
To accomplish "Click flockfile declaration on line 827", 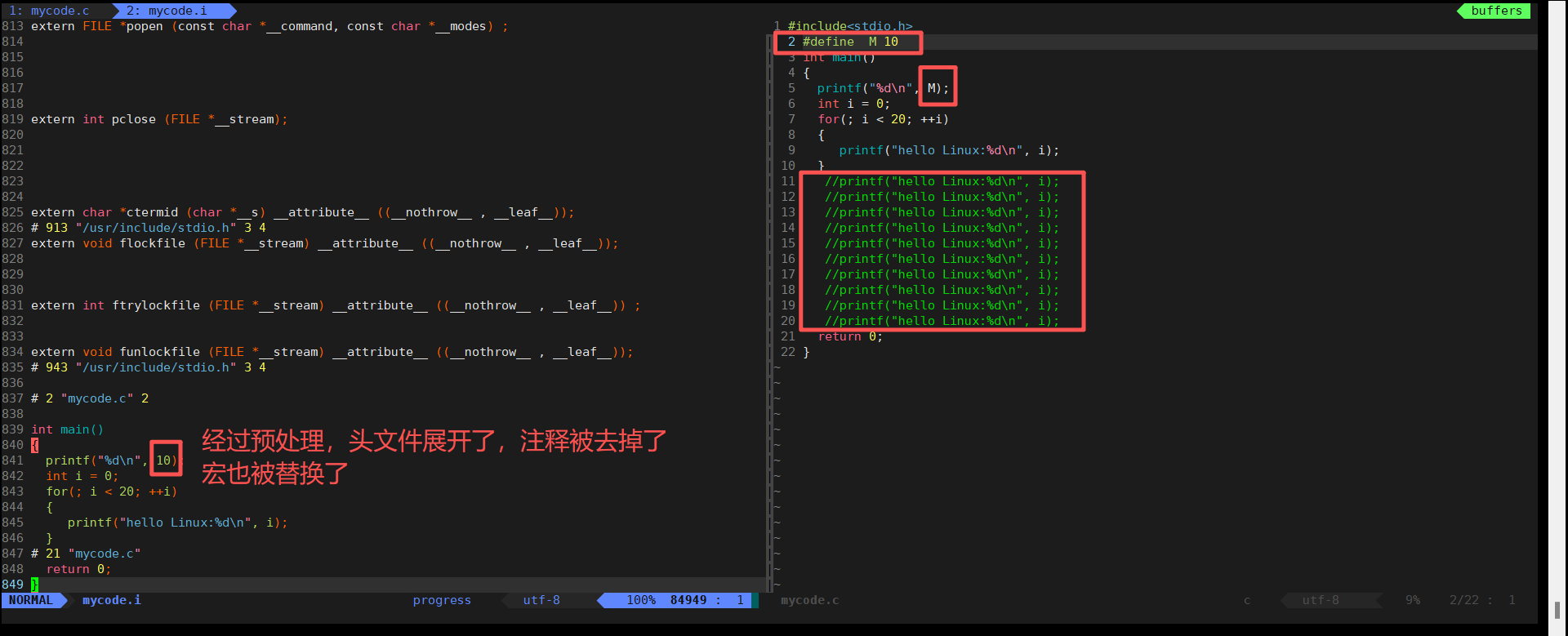I will click(325, 243).
